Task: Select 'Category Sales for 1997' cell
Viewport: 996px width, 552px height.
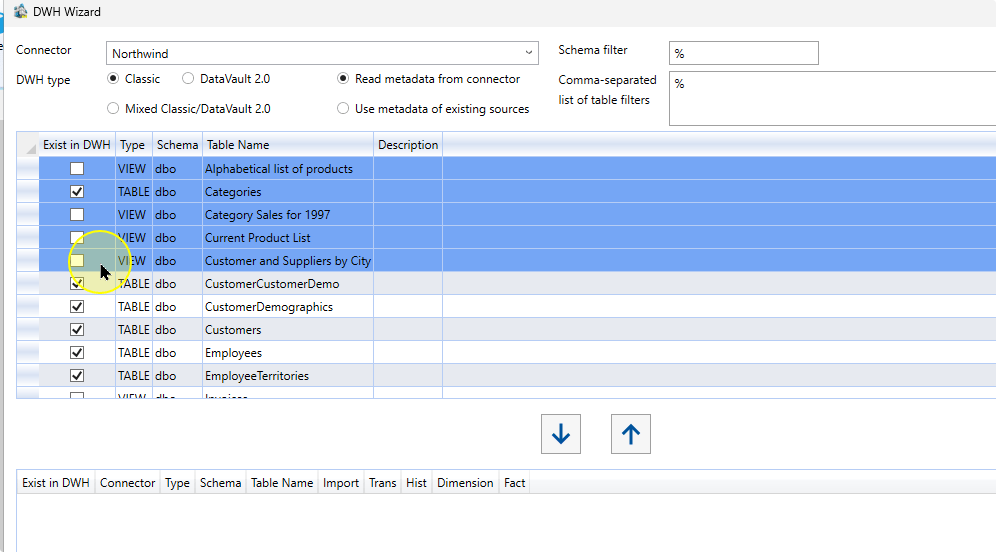Action: pos(288,215)
